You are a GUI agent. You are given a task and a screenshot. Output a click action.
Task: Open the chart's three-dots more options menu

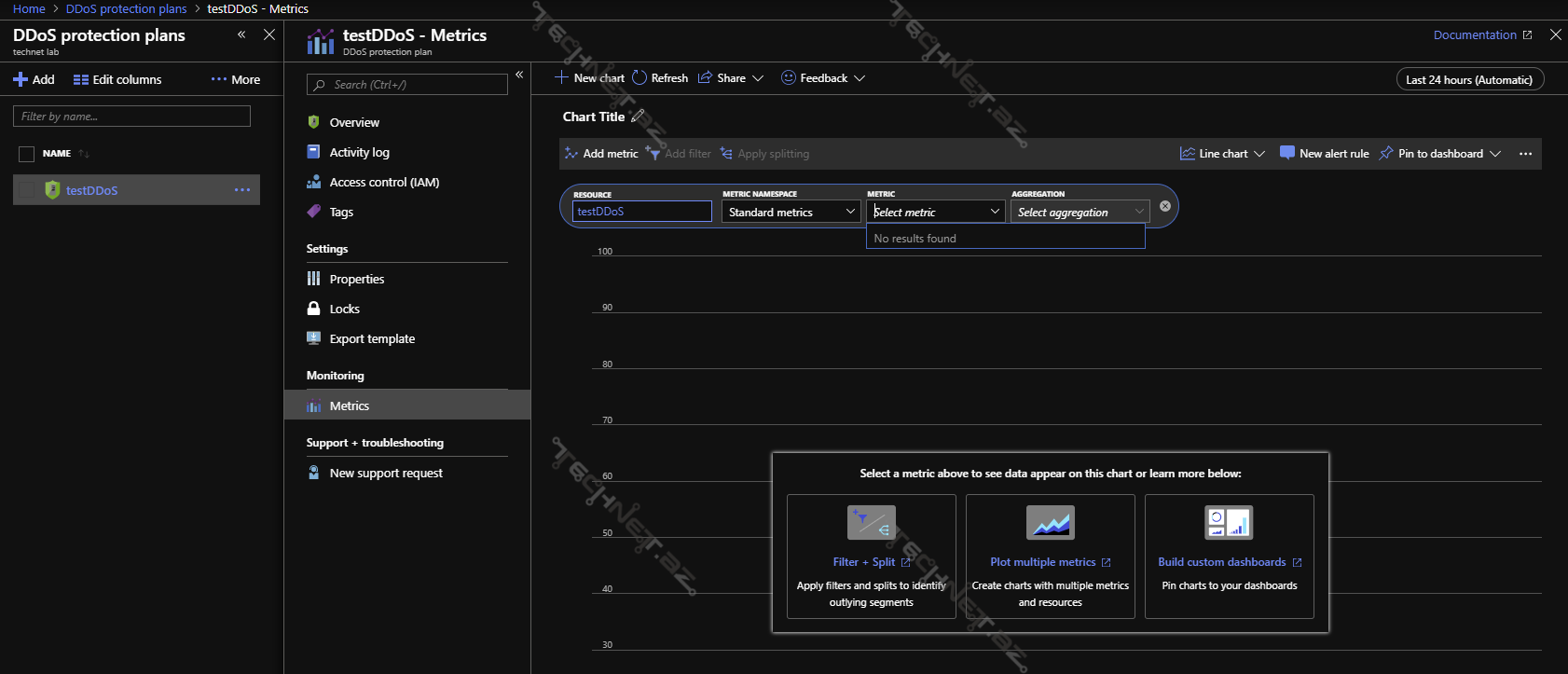pyautogui.click(x=1525, y=154)
